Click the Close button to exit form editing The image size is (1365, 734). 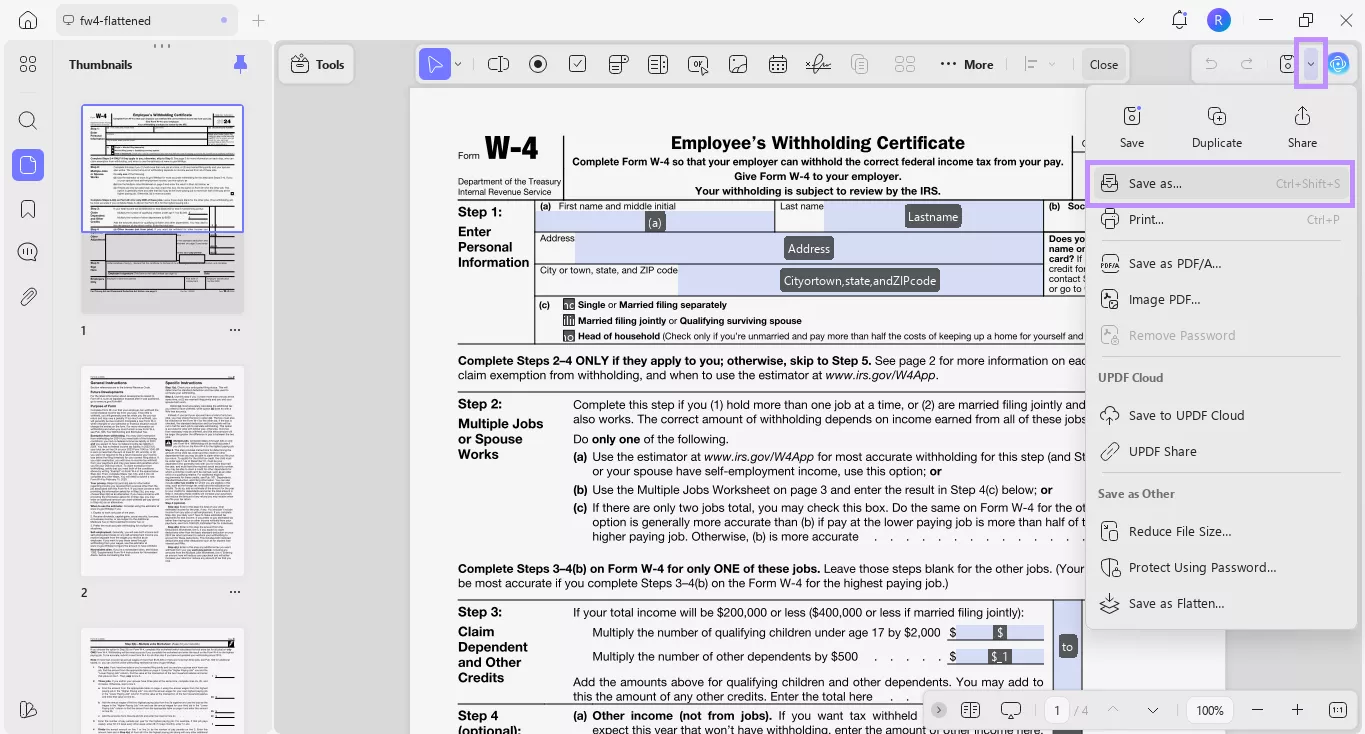(1104, 63)
